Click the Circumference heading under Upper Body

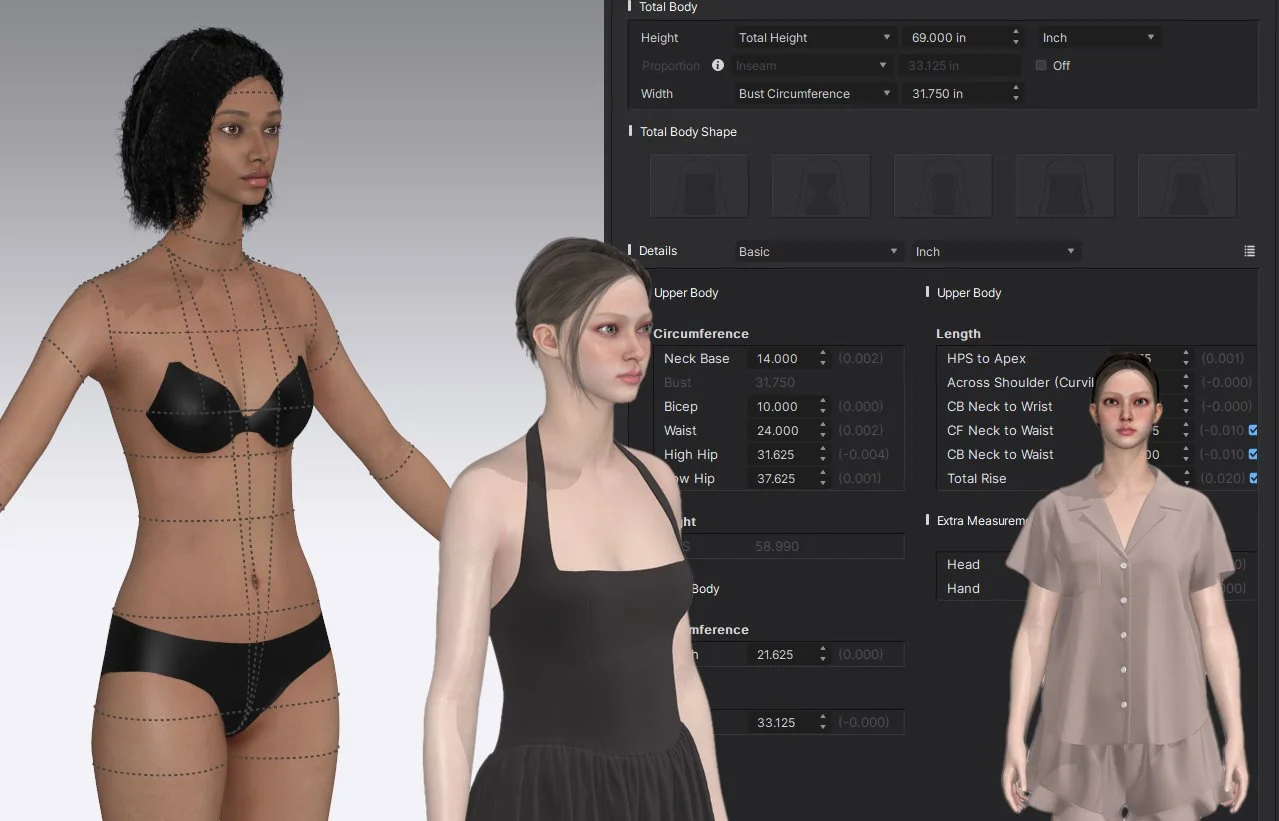pyautogui.click(x=701, y=334)
